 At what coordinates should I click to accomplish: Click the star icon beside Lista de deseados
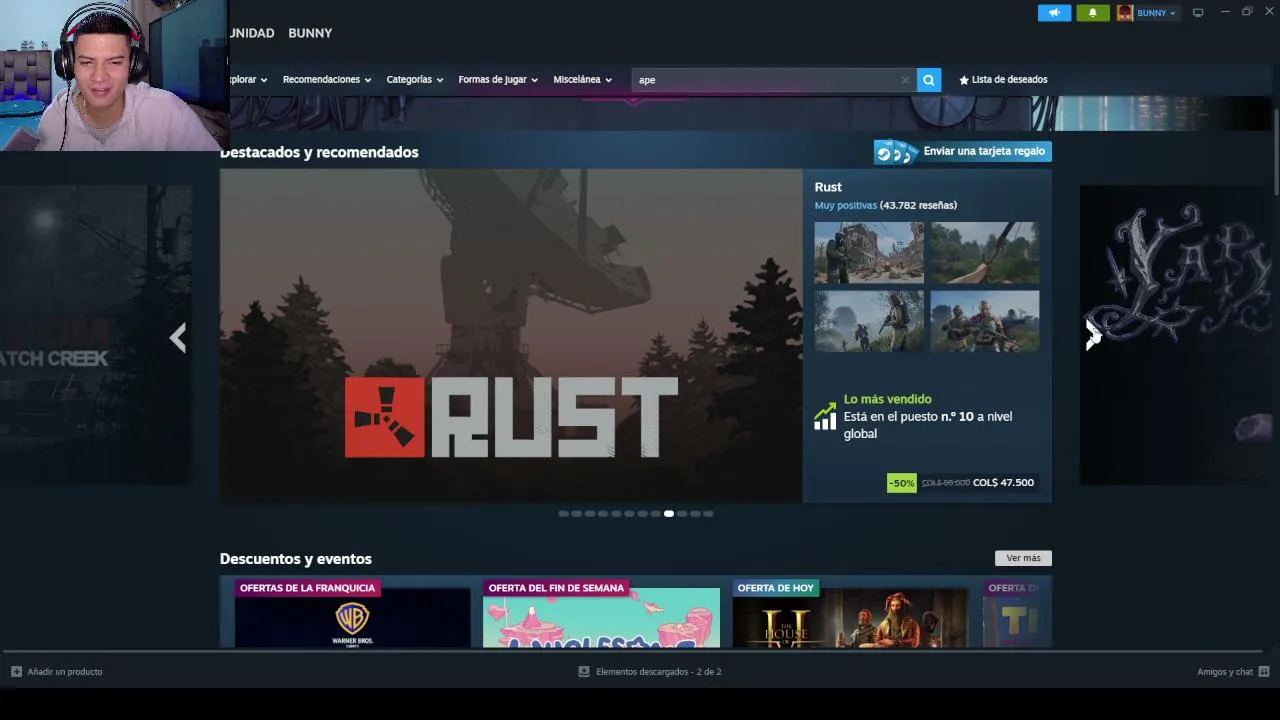point(964,80)
